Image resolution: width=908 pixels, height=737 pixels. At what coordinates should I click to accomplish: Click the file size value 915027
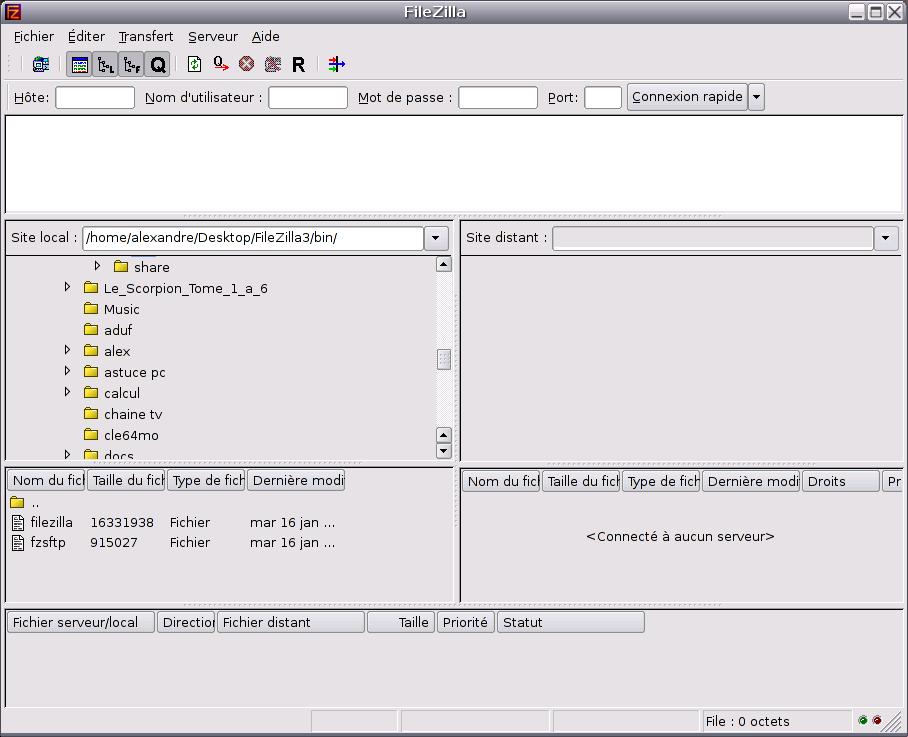(x=114, y=543)
